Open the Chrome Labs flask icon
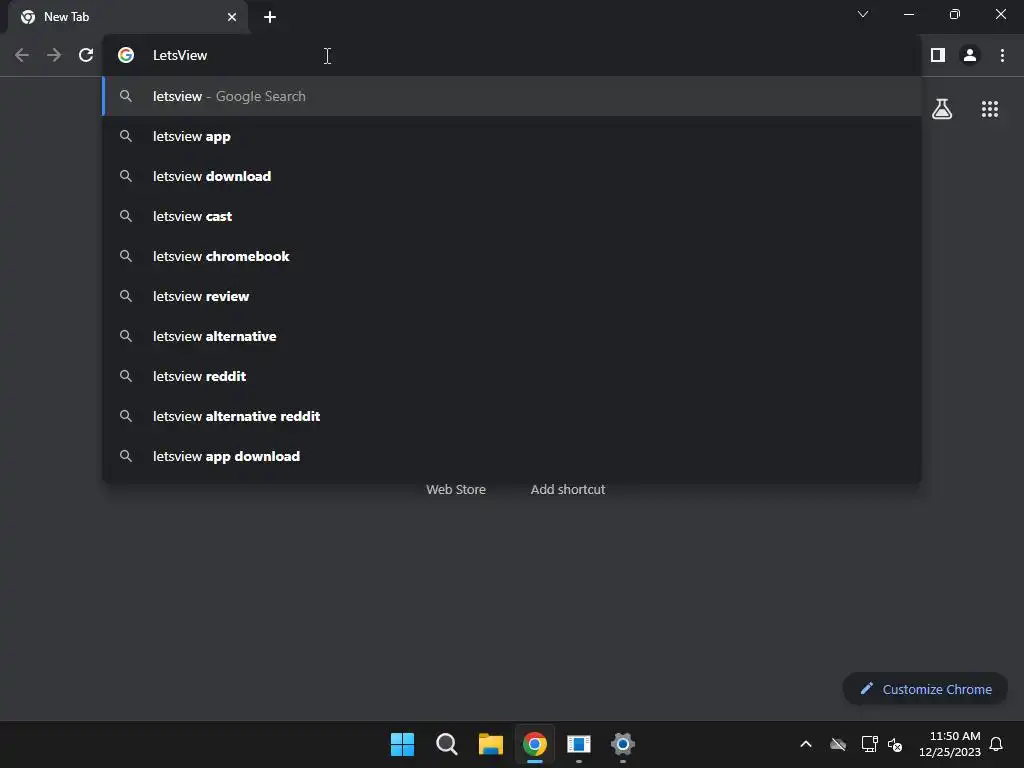The image size is (1024, 768). pyautogui.click(x=942, y=109)
